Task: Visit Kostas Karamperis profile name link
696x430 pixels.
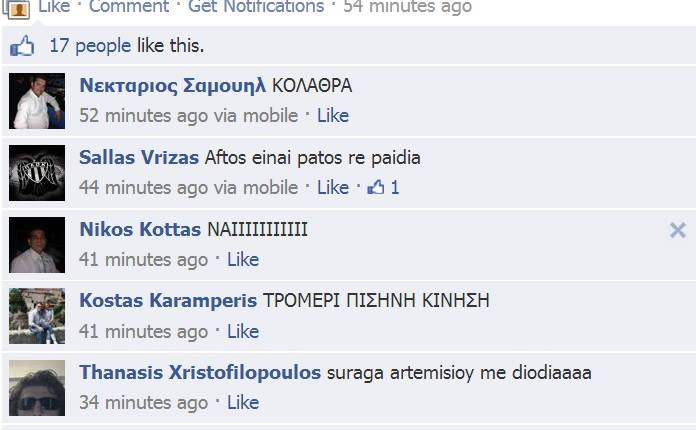Action: point(168,300)
